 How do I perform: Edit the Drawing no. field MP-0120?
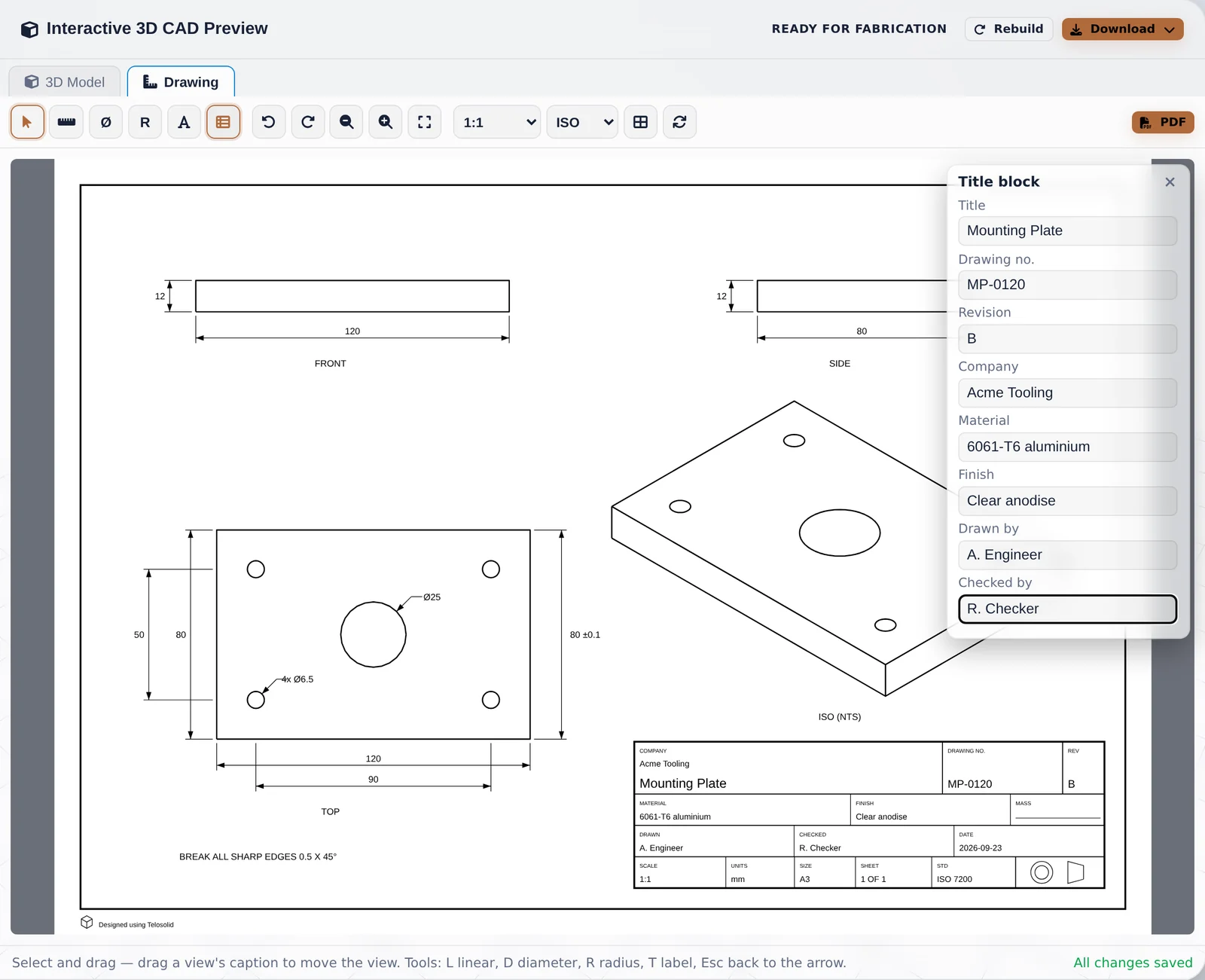click(1067, 285)
